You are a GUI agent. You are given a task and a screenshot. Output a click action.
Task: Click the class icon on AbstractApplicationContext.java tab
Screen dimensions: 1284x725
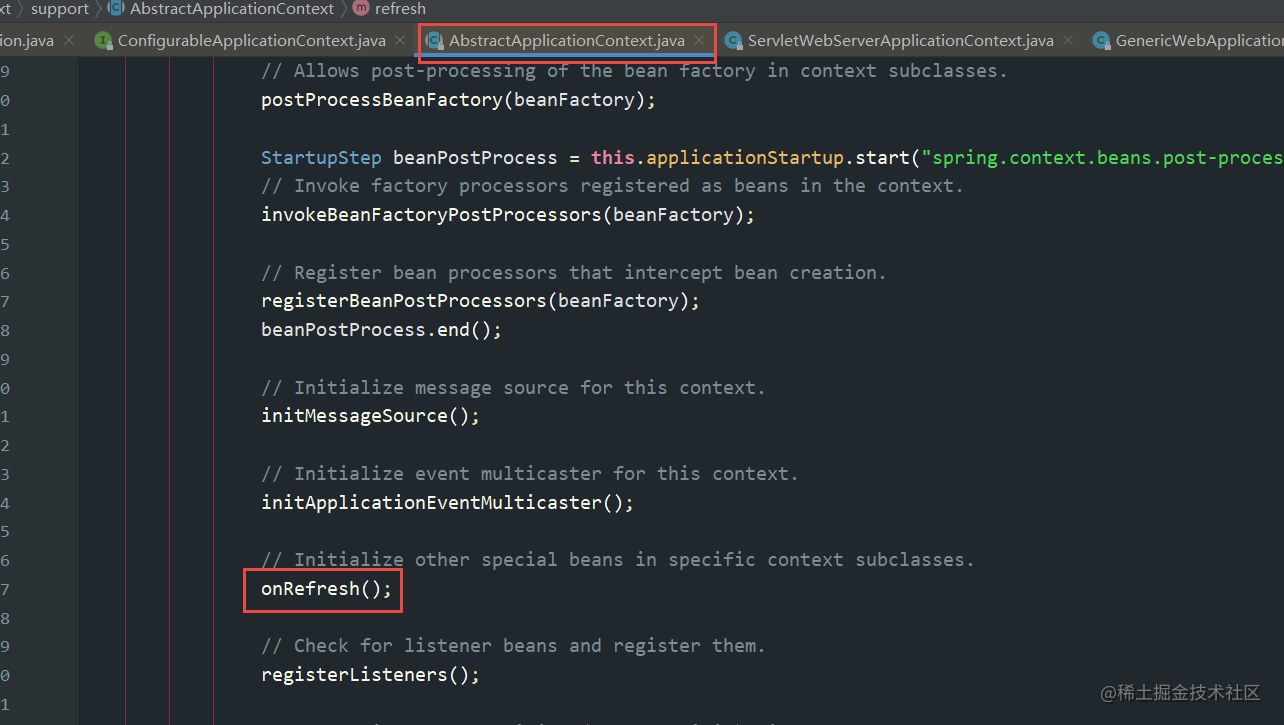click(x=434, y=41)
